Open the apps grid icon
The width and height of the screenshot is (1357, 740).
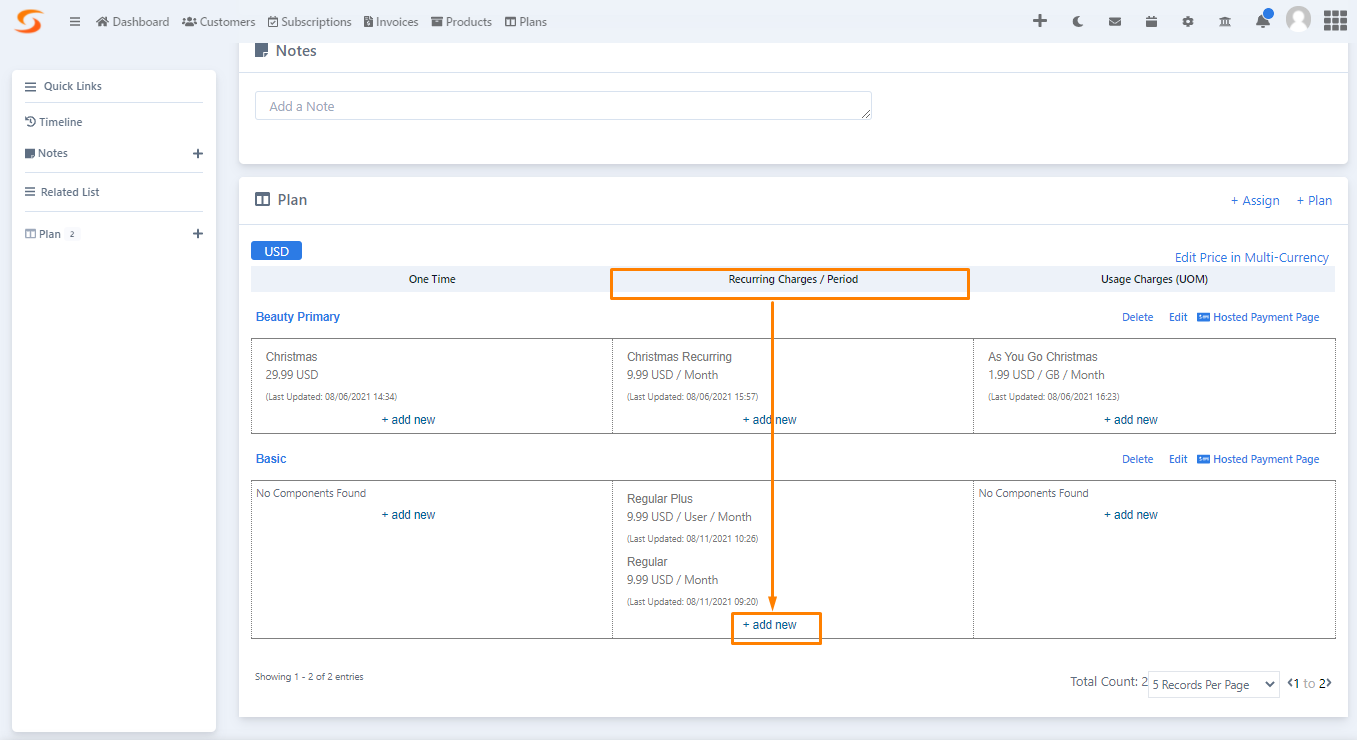[1335, 20]
